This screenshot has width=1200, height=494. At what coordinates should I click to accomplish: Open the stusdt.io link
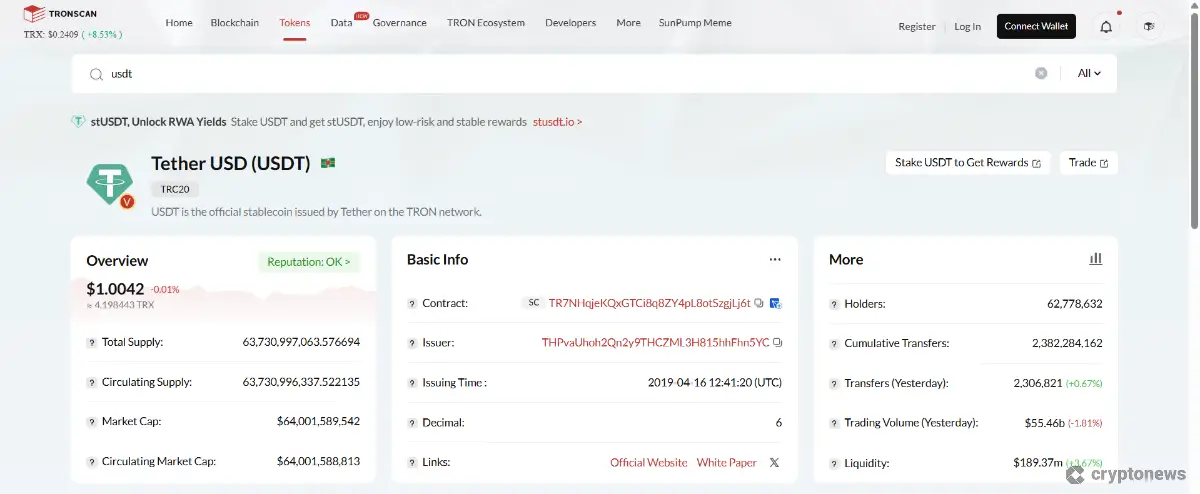(x=558, y=122)
